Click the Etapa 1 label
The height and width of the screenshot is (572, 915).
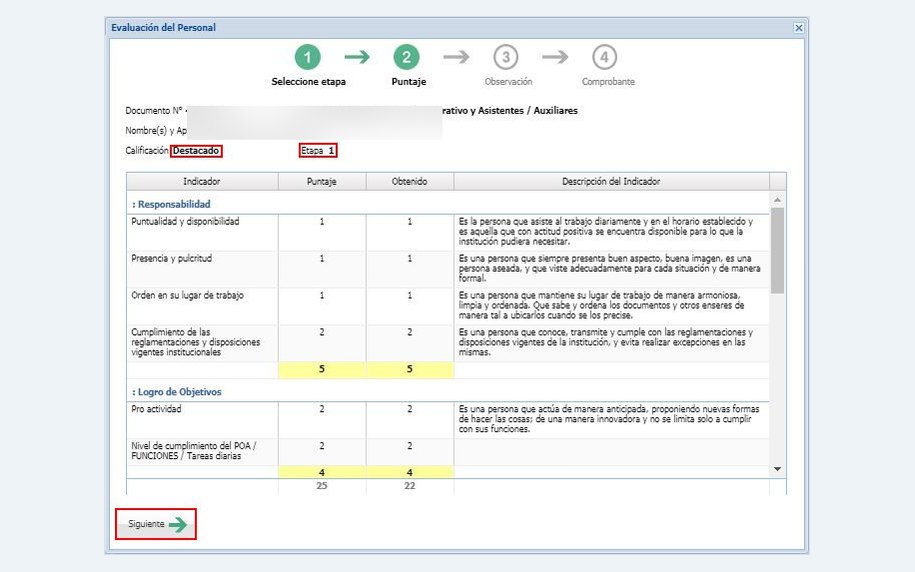tap(318, 151)
